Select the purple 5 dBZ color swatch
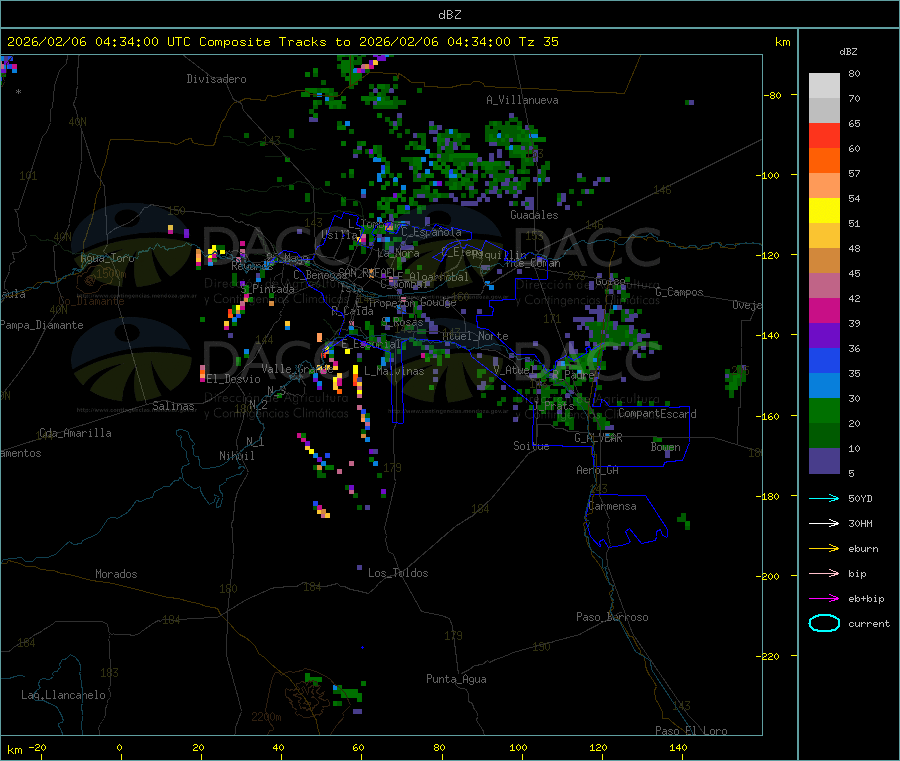 pos(824,461)
